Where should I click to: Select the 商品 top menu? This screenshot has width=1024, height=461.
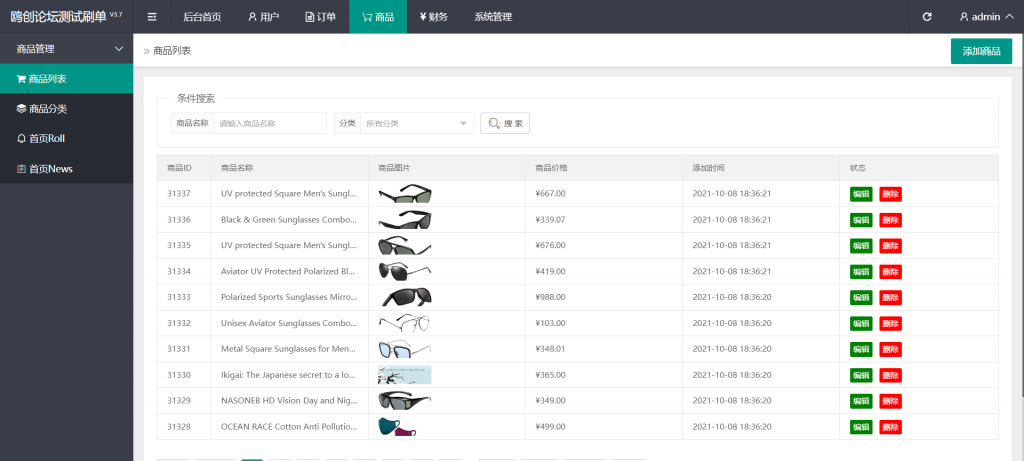click(x=377, y=17)
